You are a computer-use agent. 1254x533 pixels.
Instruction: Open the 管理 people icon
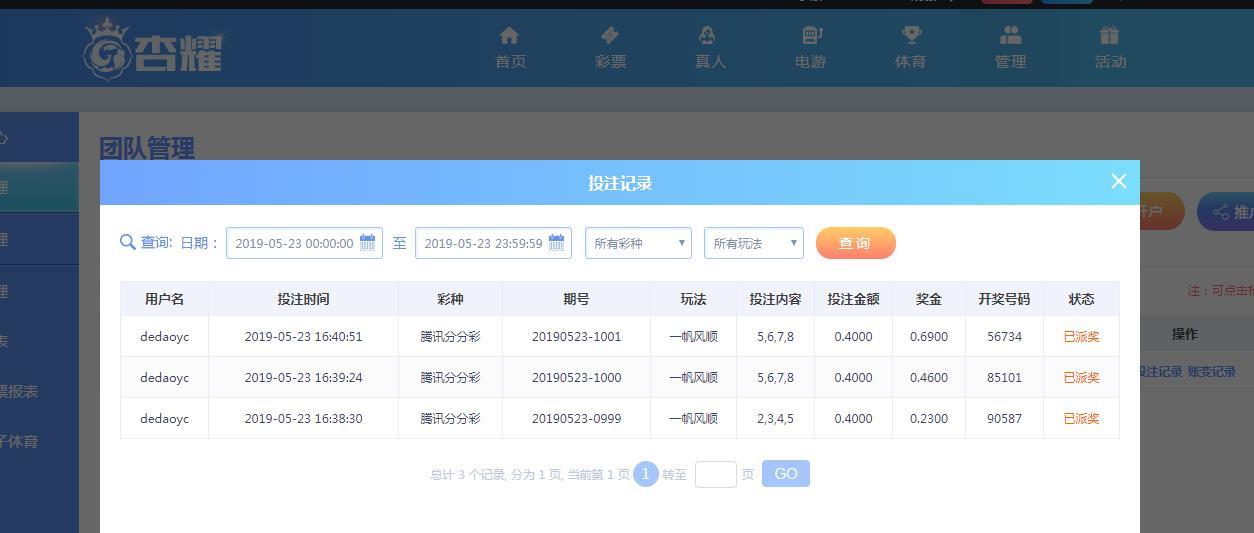coord(1010,36)
